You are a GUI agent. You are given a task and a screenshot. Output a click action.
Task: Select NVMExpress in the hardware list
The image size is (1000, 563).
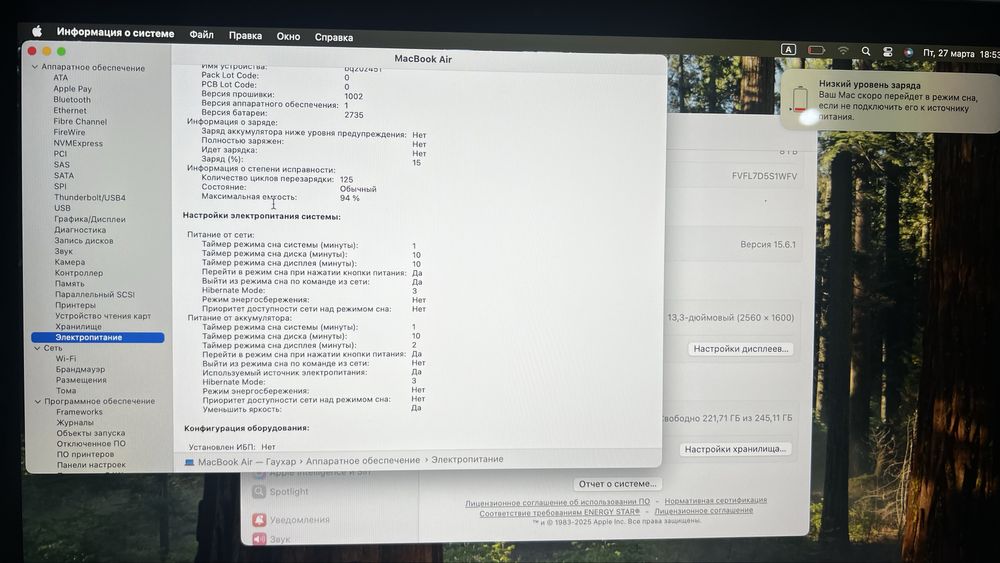pos(78,143)
